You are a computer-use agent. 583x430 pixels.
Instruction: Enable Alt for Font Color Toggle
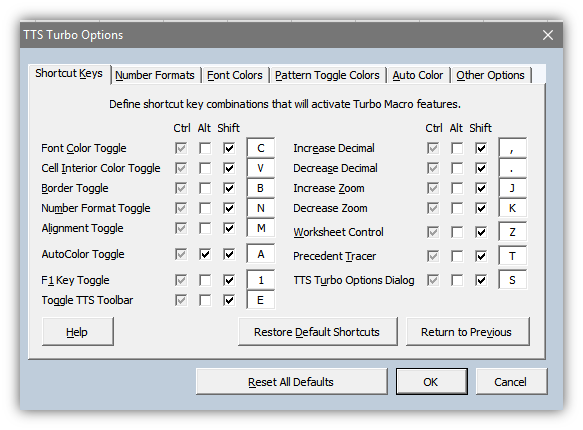pyautogui.click(x=205, y=148)
